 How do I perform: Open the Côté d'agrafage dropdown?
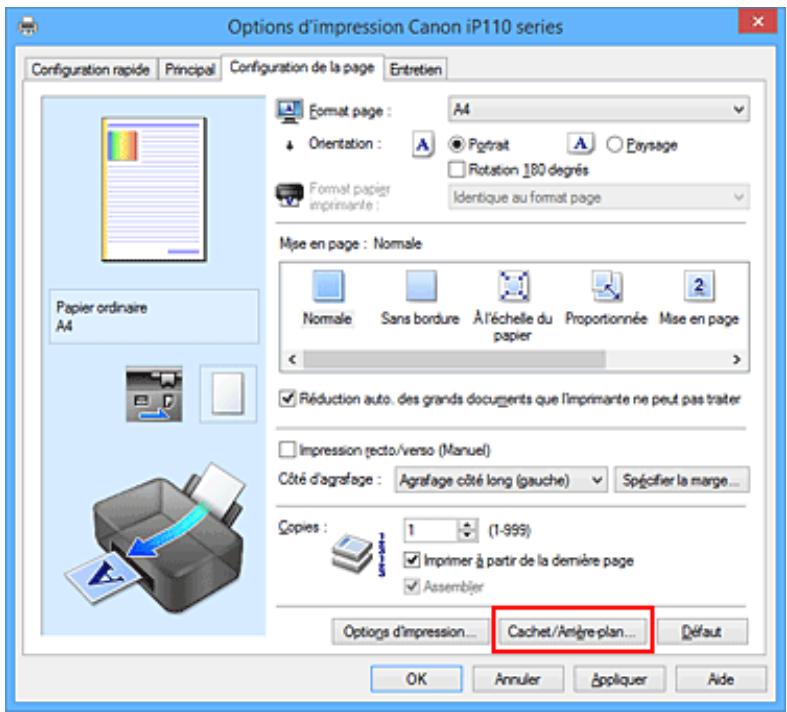501,480
